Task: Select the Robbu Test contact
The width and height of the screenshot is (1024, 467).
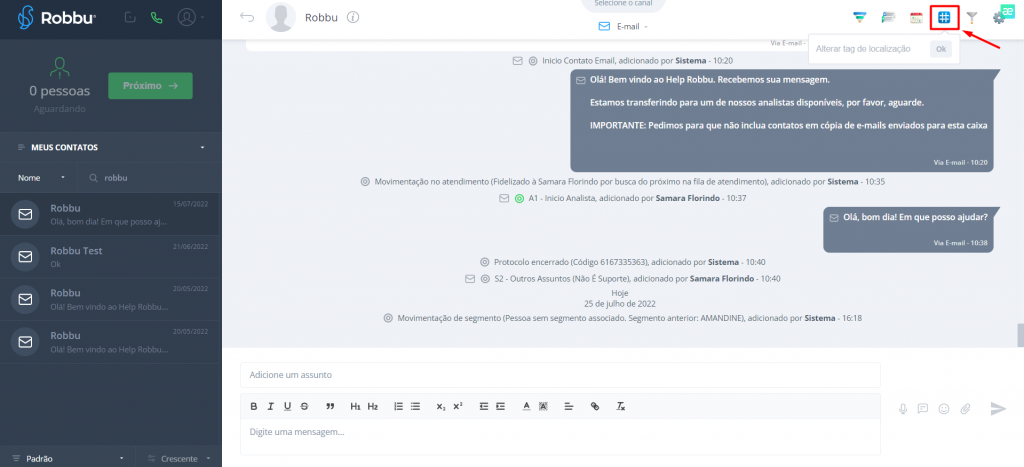Action: pos(110,257)
